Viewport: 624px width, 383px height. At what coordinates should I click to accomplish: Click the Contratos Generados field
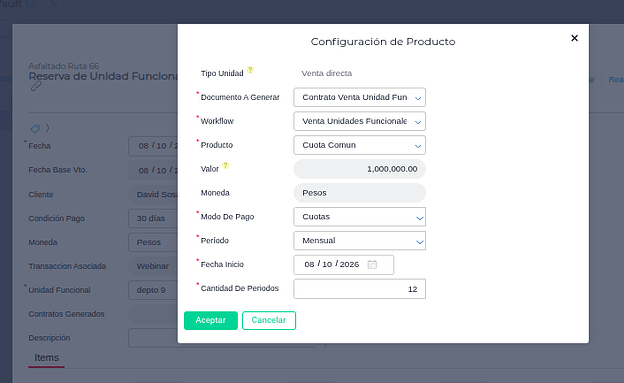point(153,314)
